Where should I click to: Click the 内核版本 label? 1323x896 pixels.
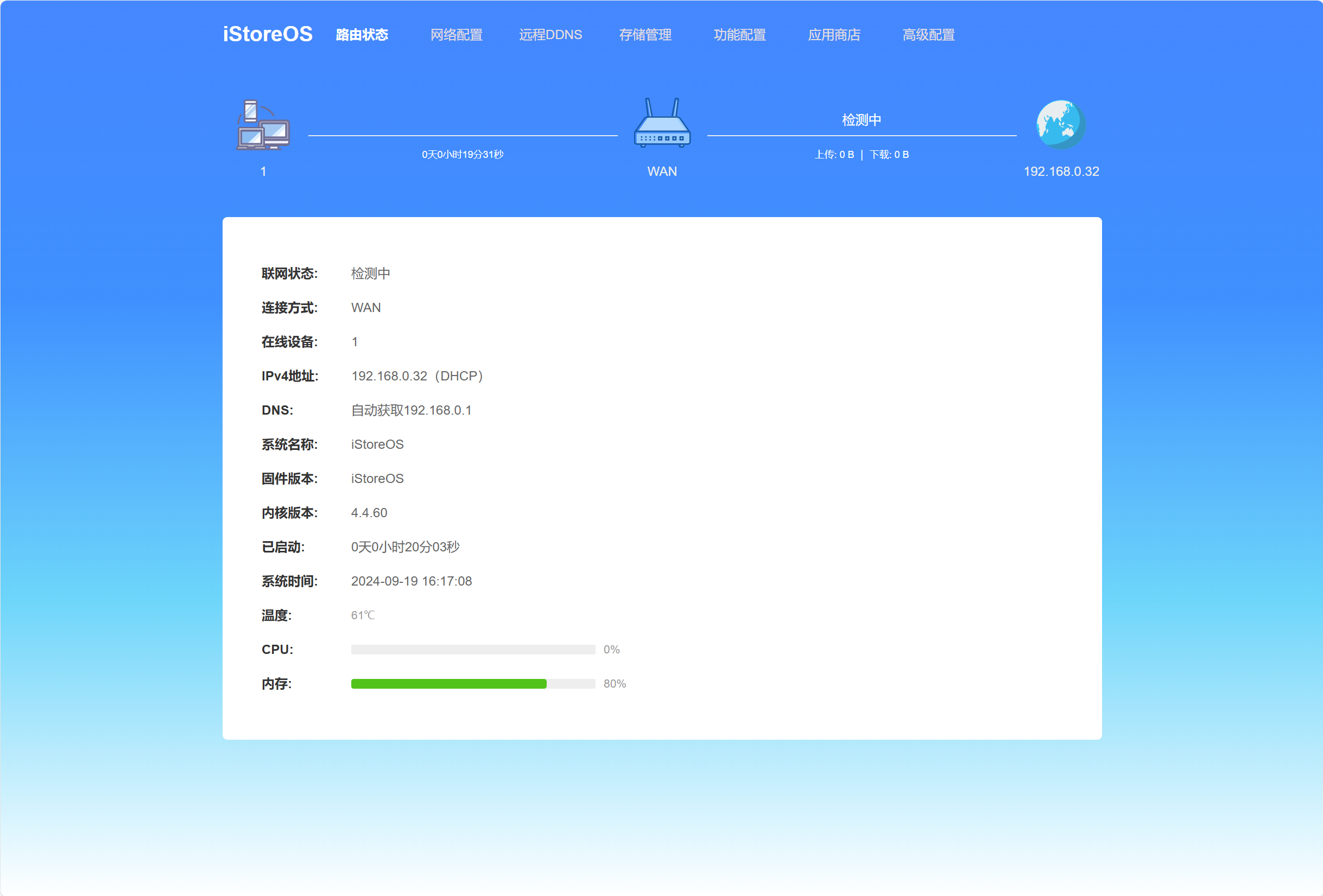290,513
